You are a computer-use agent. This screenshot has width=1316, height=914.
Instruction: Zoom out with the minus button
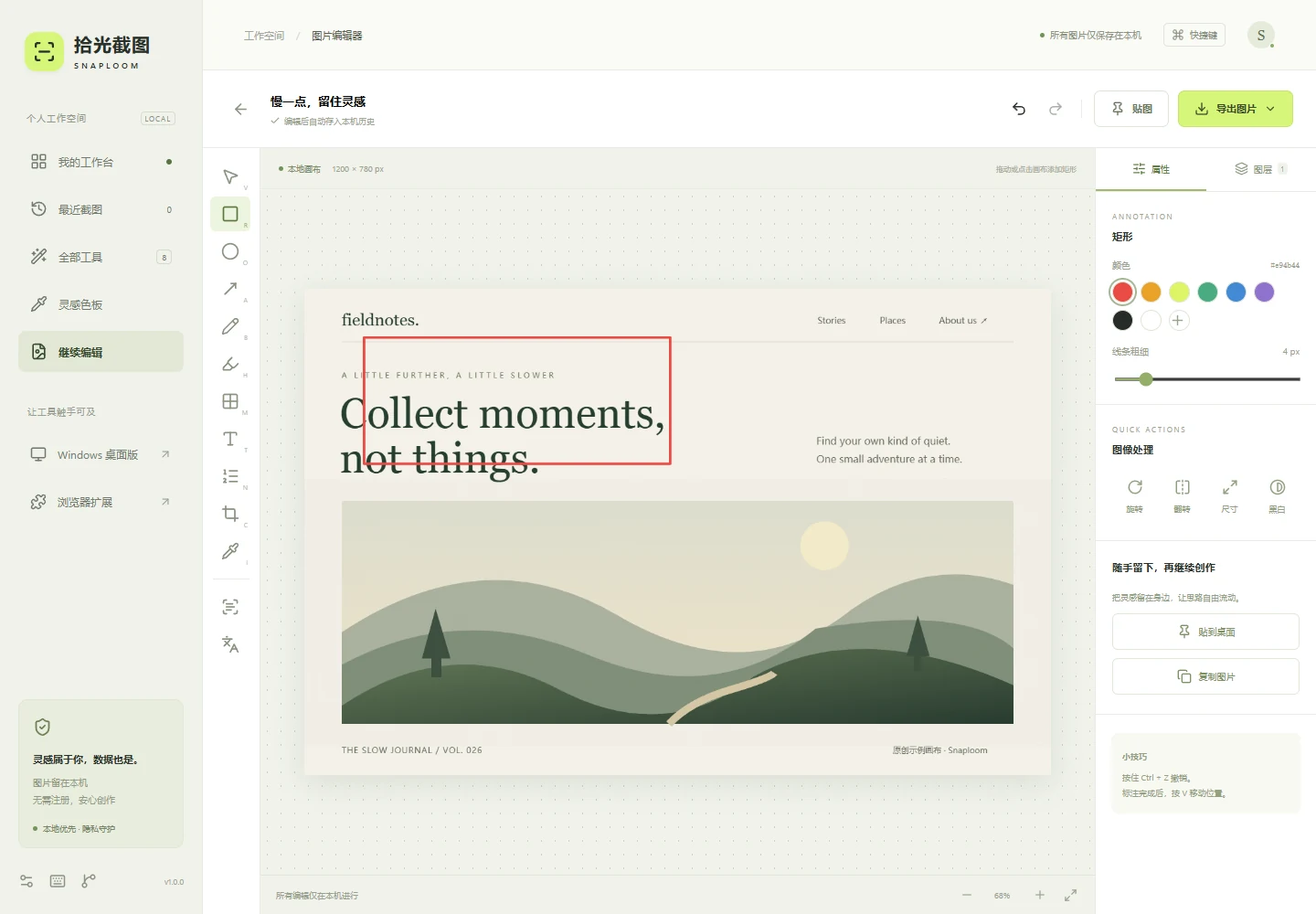coord(967,895)
